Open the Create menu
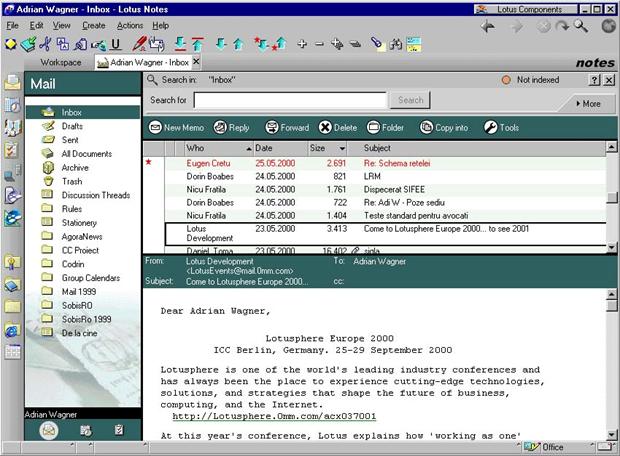620x456 pixels. pos(93,25)
